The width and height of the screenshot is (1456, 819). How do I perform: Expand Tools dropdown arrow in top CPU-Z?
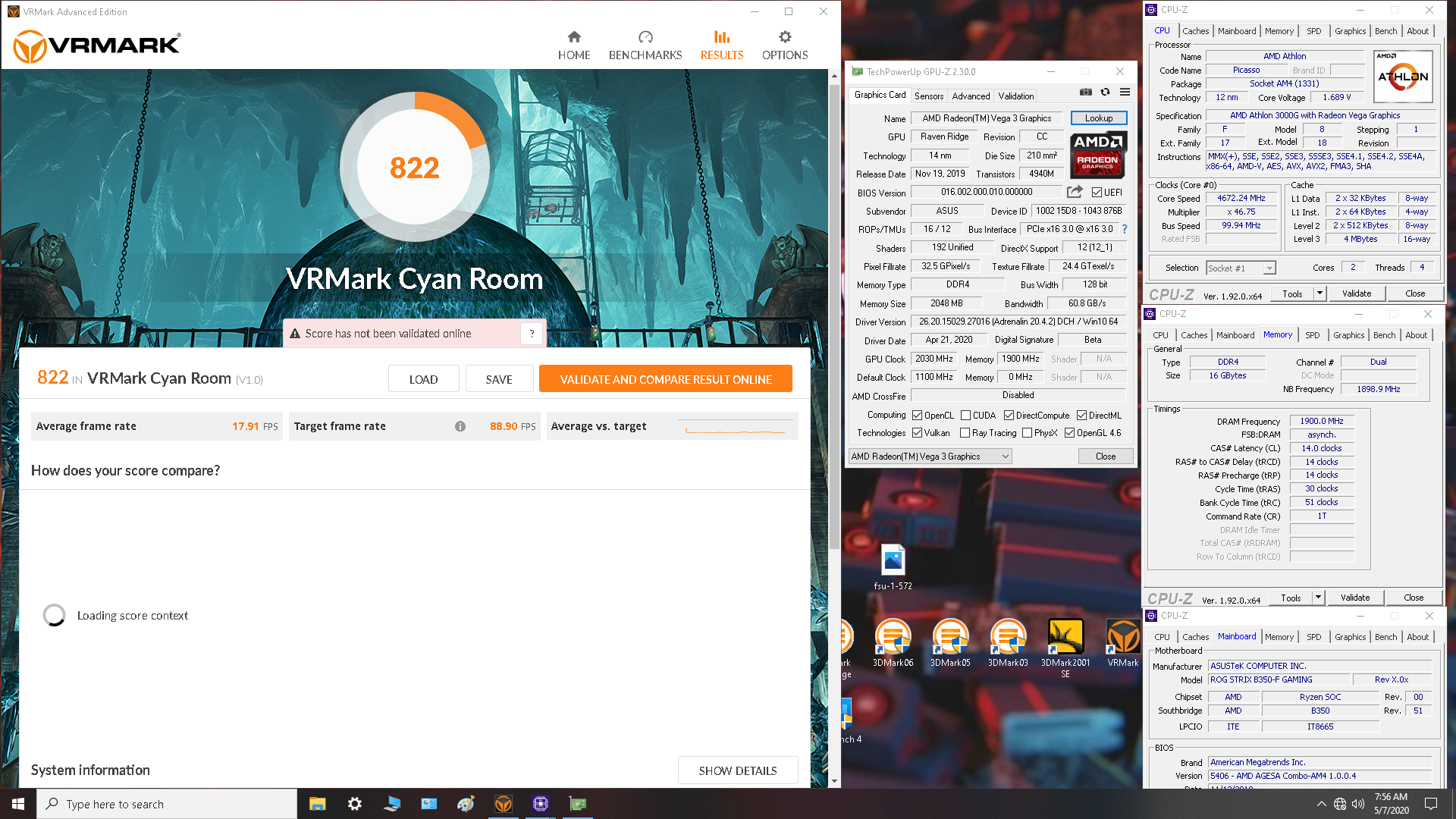coord(1319,293)
